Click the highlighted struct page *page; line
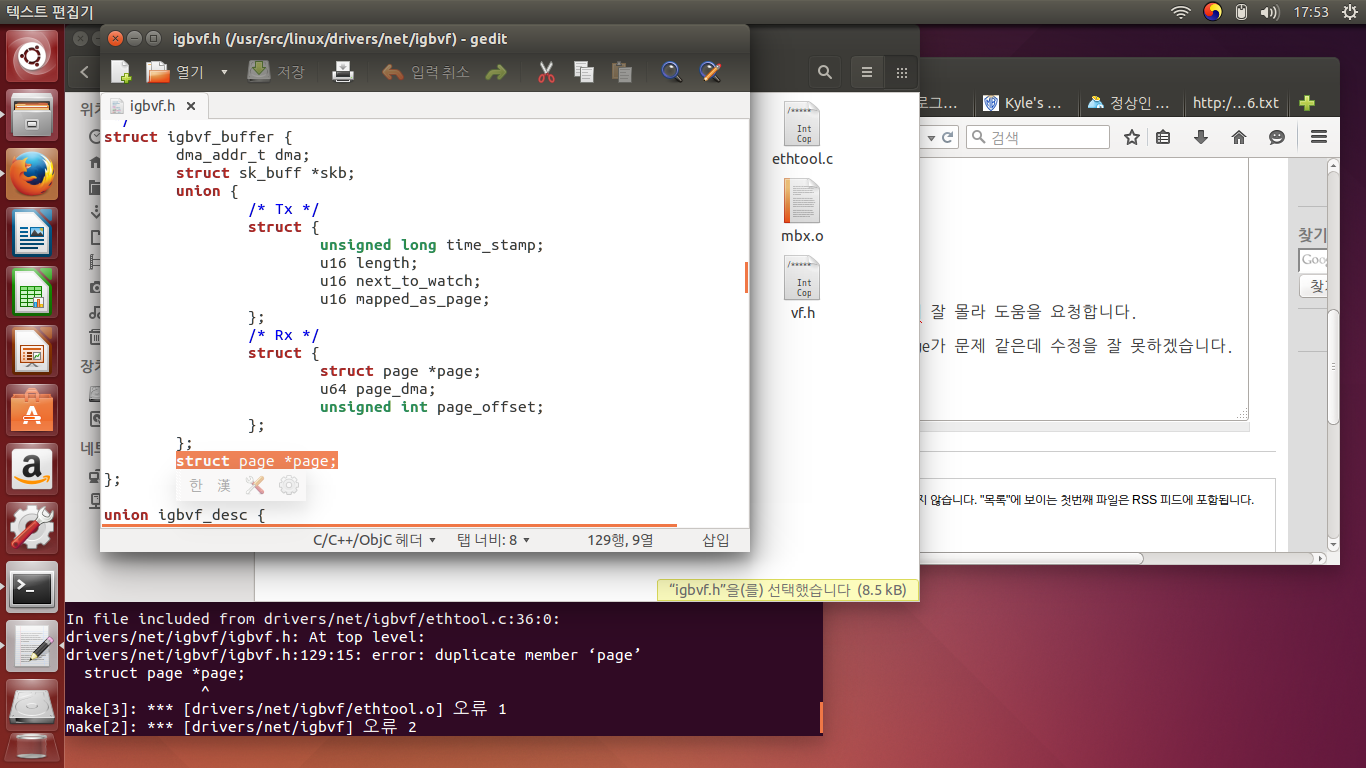The image size is (1366, 768). pyautogui.click(x=257, y=461)
